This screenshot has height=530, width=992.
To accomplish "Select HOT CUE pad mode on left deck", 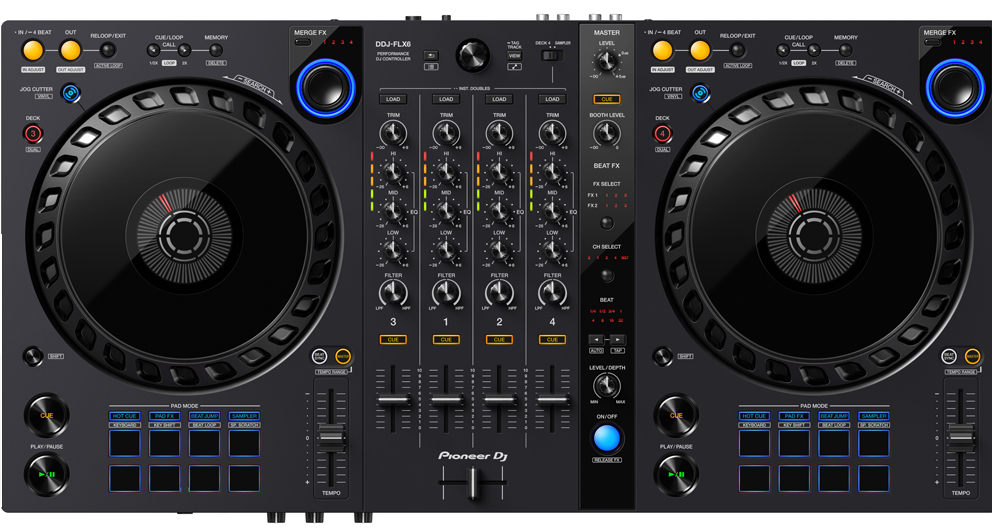I will [x=125, y=416].
